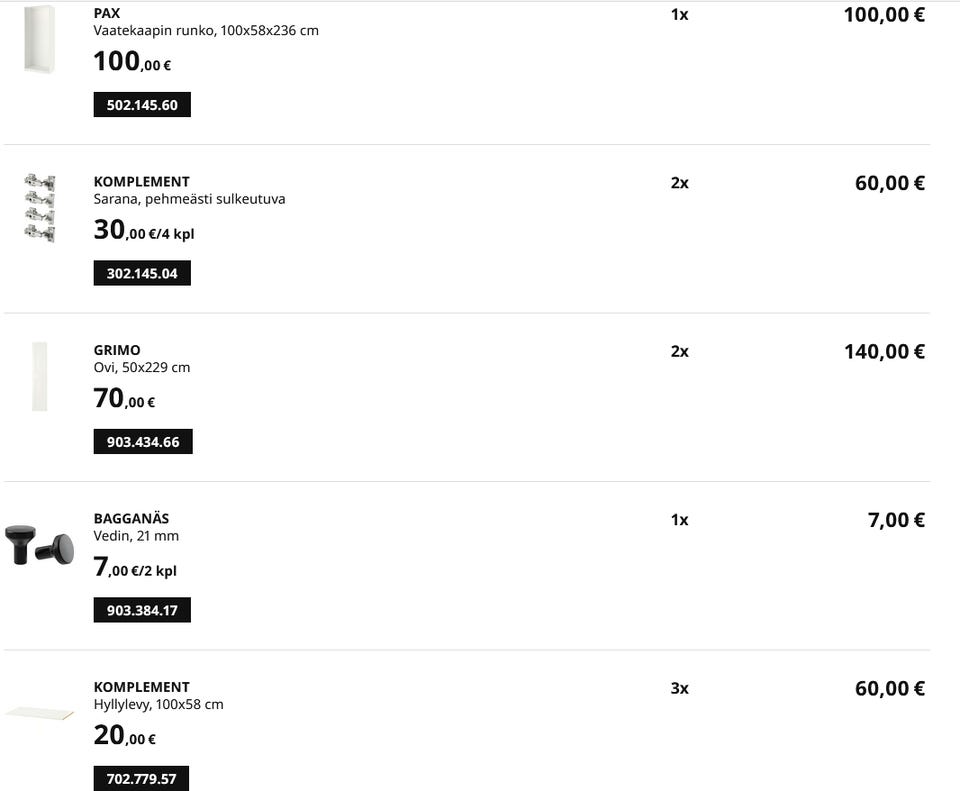
Task: Click the KOMPLEMENT hinge product image
Action: point(40,208)
